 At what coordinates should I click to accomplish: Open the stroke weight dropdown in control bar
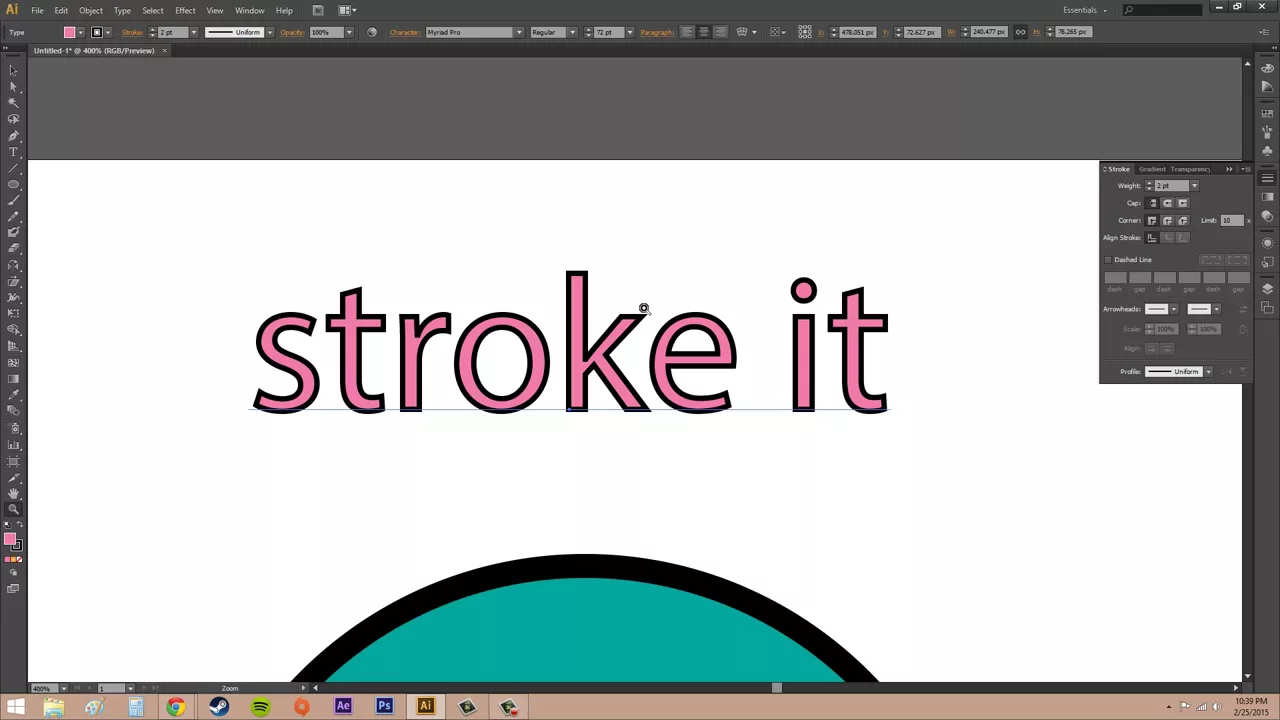[195, 32]
